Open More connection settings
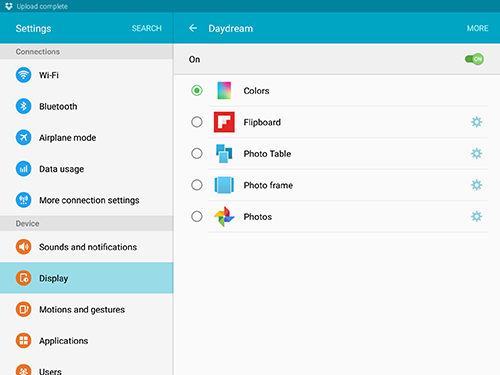The height and width of the screenshot is (375, 500). [x=87, y=200]
